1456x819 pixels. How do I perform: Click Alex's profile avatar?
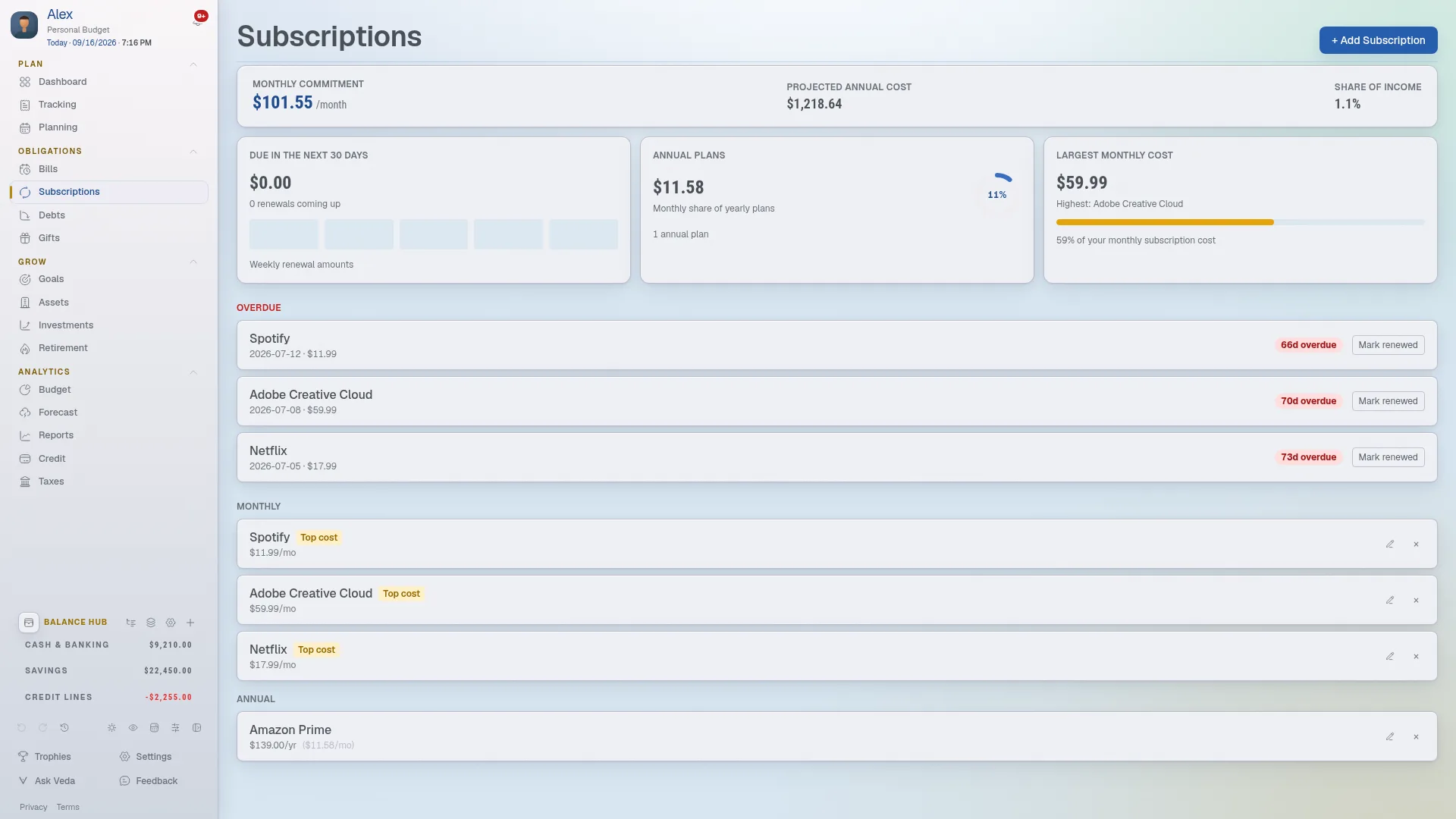coord(24,25)
